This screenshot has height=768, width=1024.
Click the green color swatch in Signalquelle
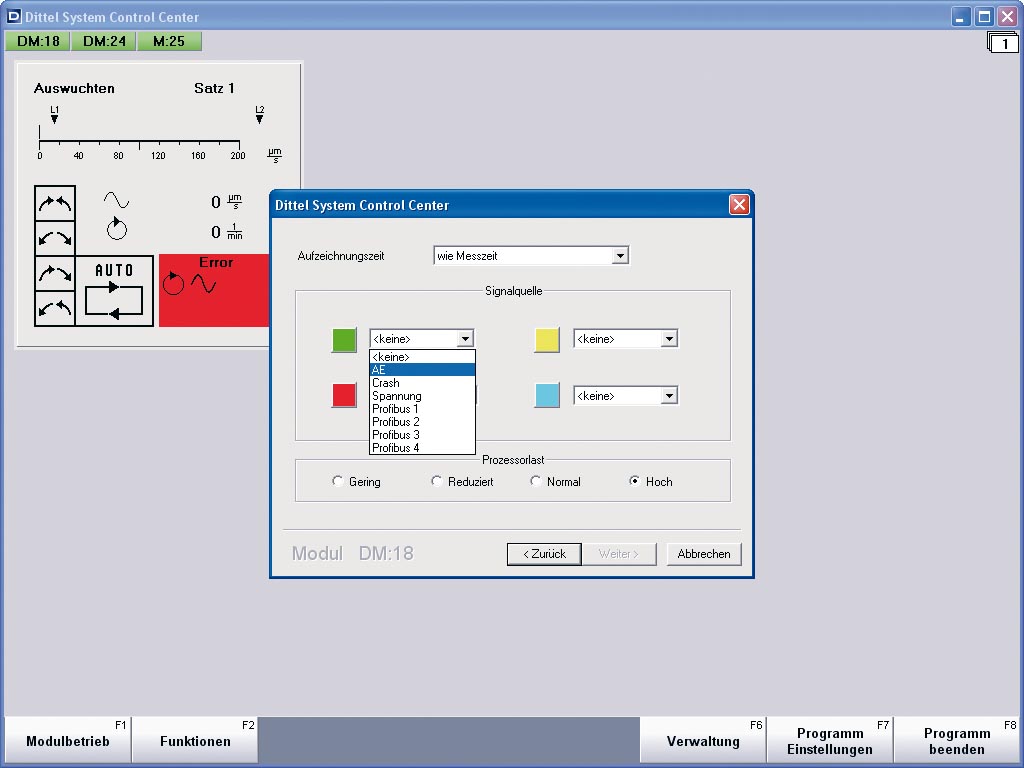[344, 340]
